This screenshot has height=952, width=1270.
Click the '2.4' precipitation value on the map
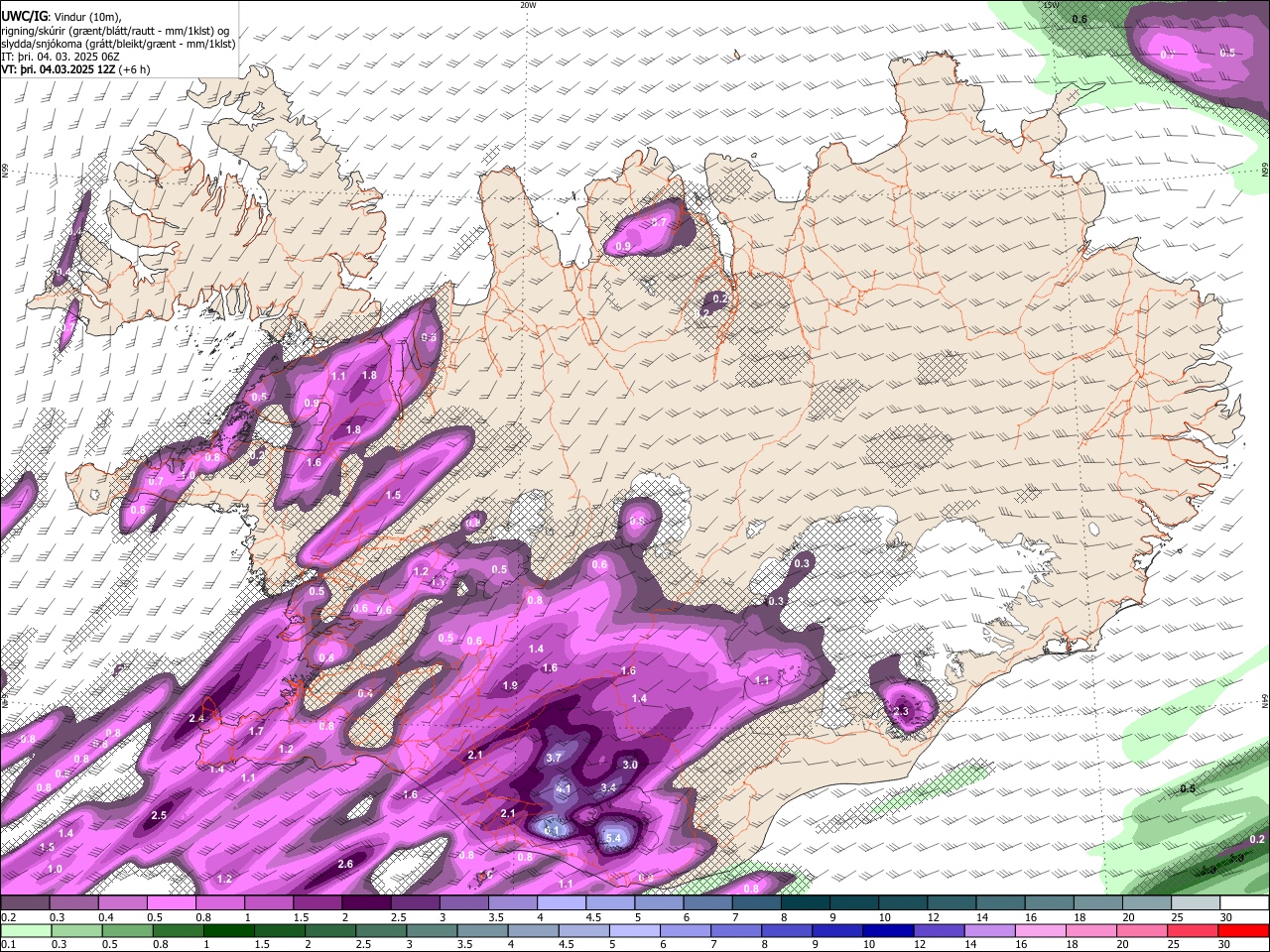pos(195,718)
